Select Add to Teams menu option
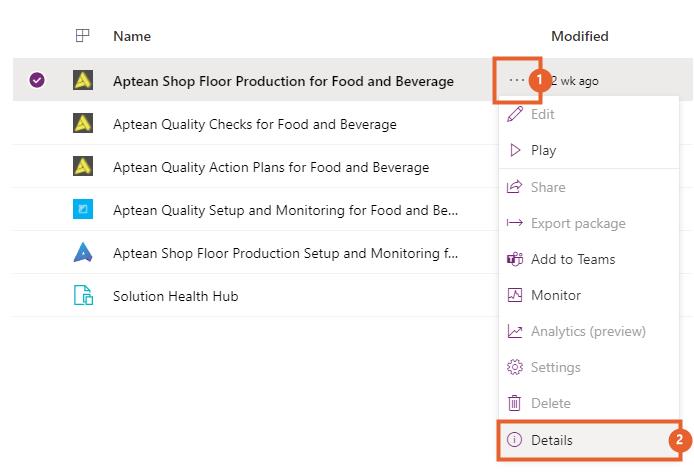Image resolution: width=694 pixels, height=472 pixels. click(x=572, y=259)
